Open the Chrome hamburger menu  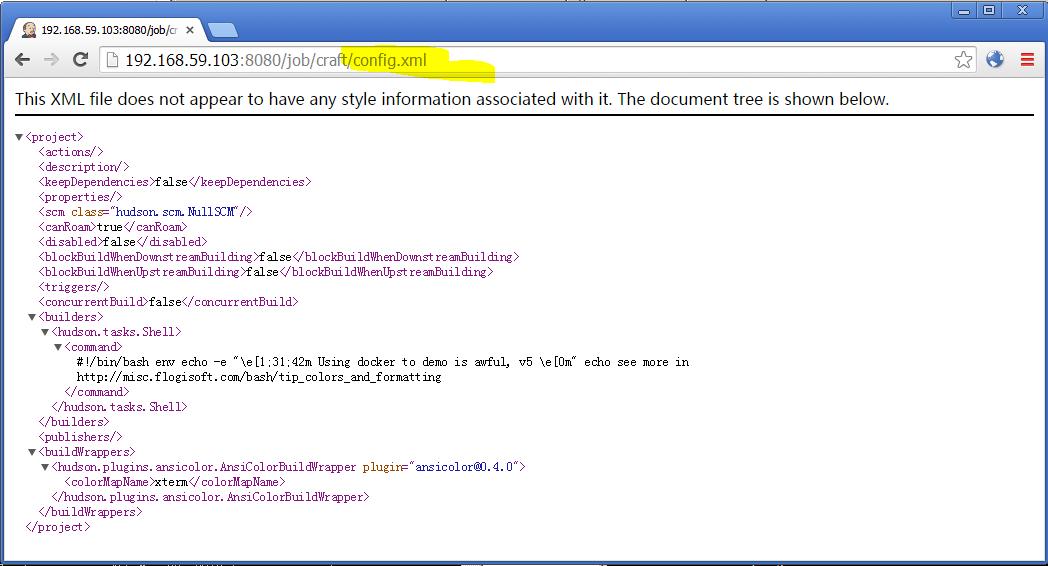[x=1027, y=60]
